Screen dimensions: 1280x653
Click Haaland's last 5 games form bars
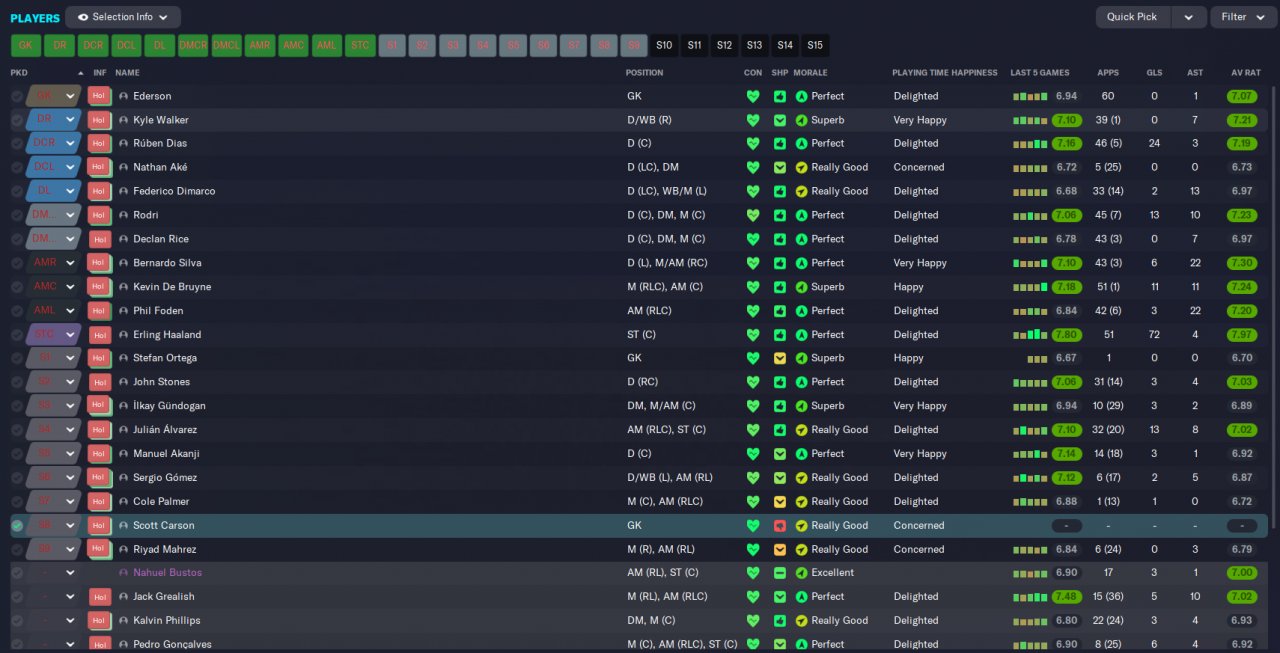coord(1030,335)
